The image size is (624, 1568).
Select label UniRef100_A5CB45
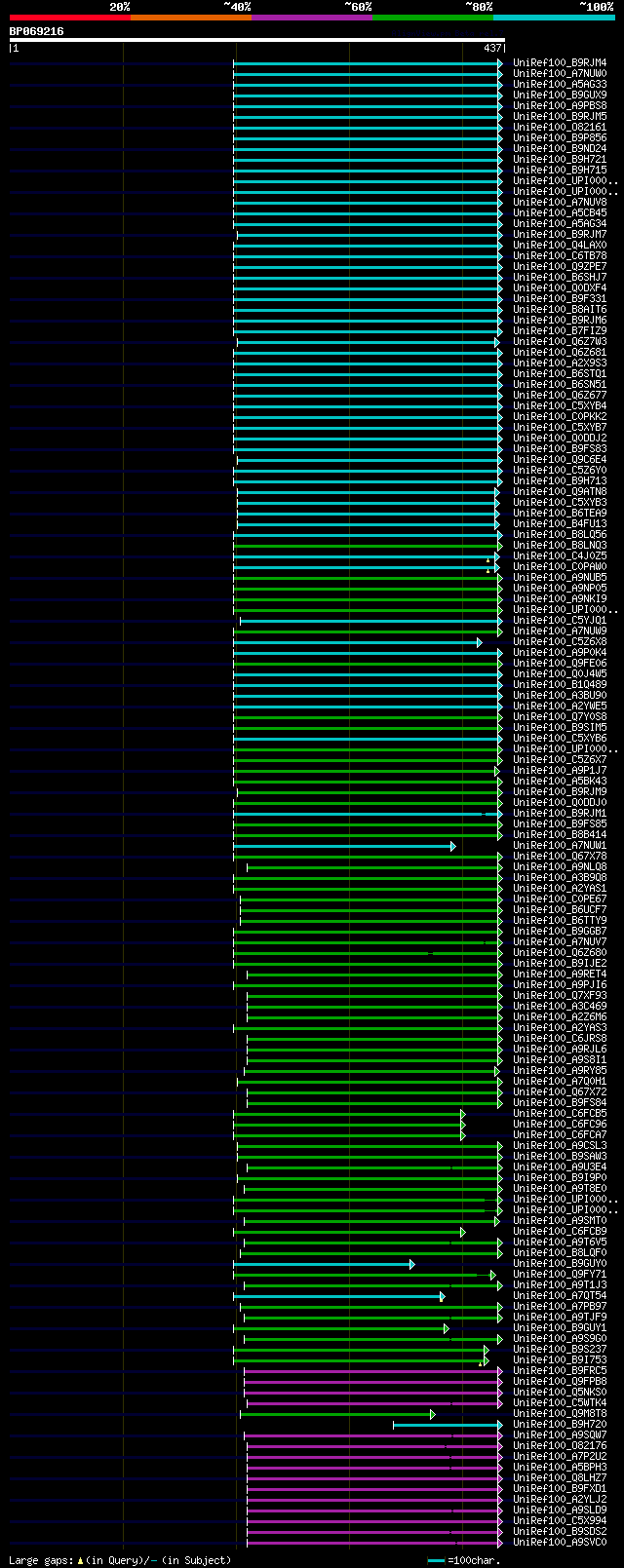point(560,213)
